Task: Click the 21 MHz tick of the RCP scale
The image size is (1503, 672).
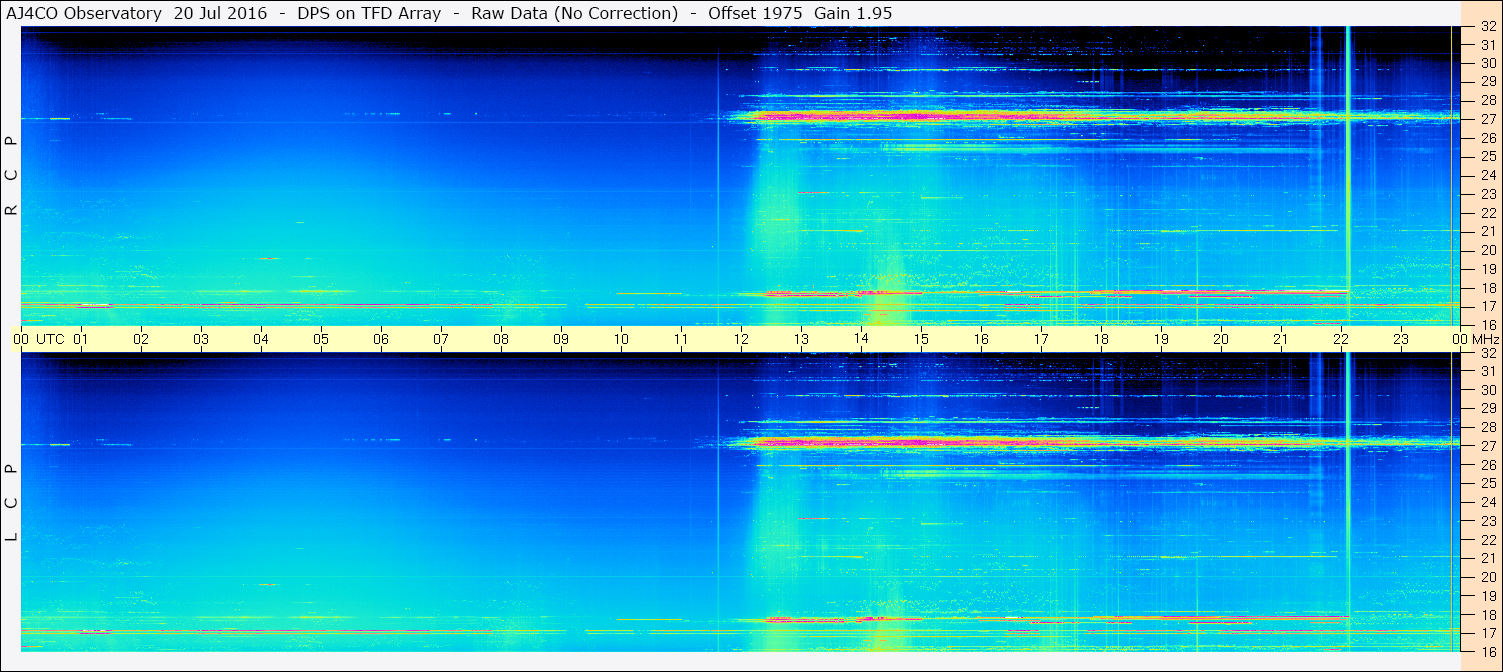Action: (x=1487, y=231)
